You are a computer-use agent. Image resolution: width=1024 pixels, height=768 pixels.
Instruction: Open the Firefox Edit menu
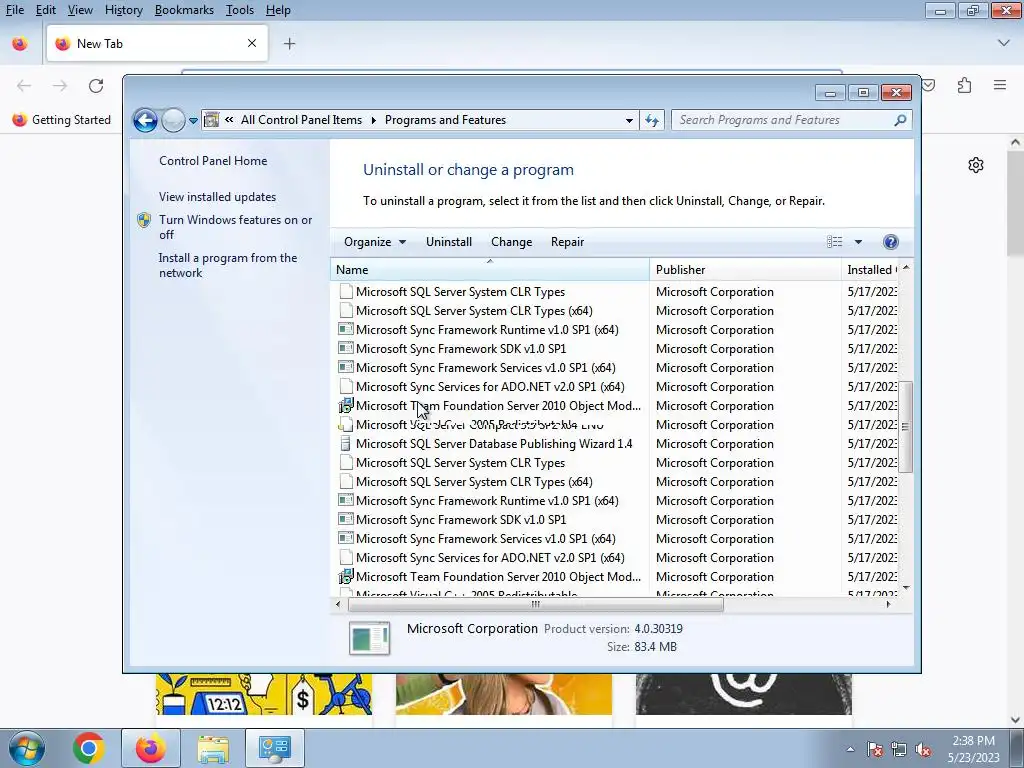[45, 10]
